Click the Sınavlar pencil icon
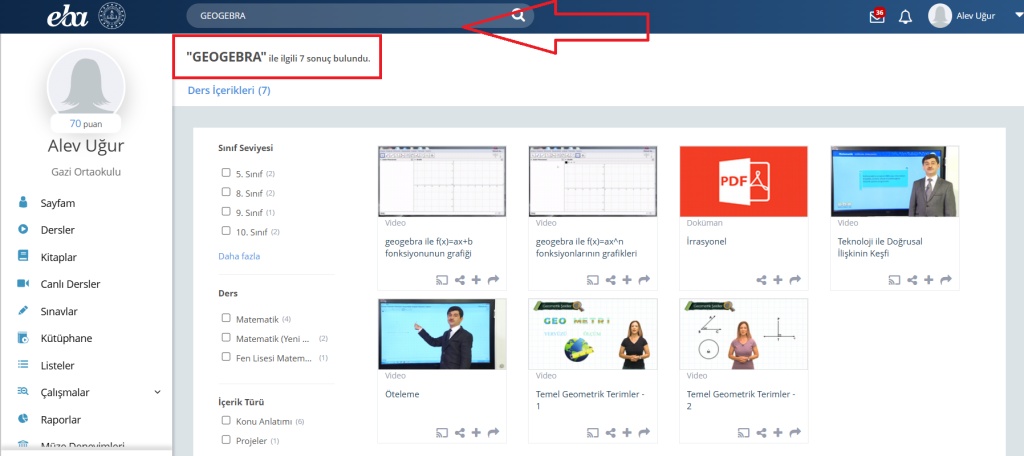This screenshot has height=456, width=1024. pos(23,310)
